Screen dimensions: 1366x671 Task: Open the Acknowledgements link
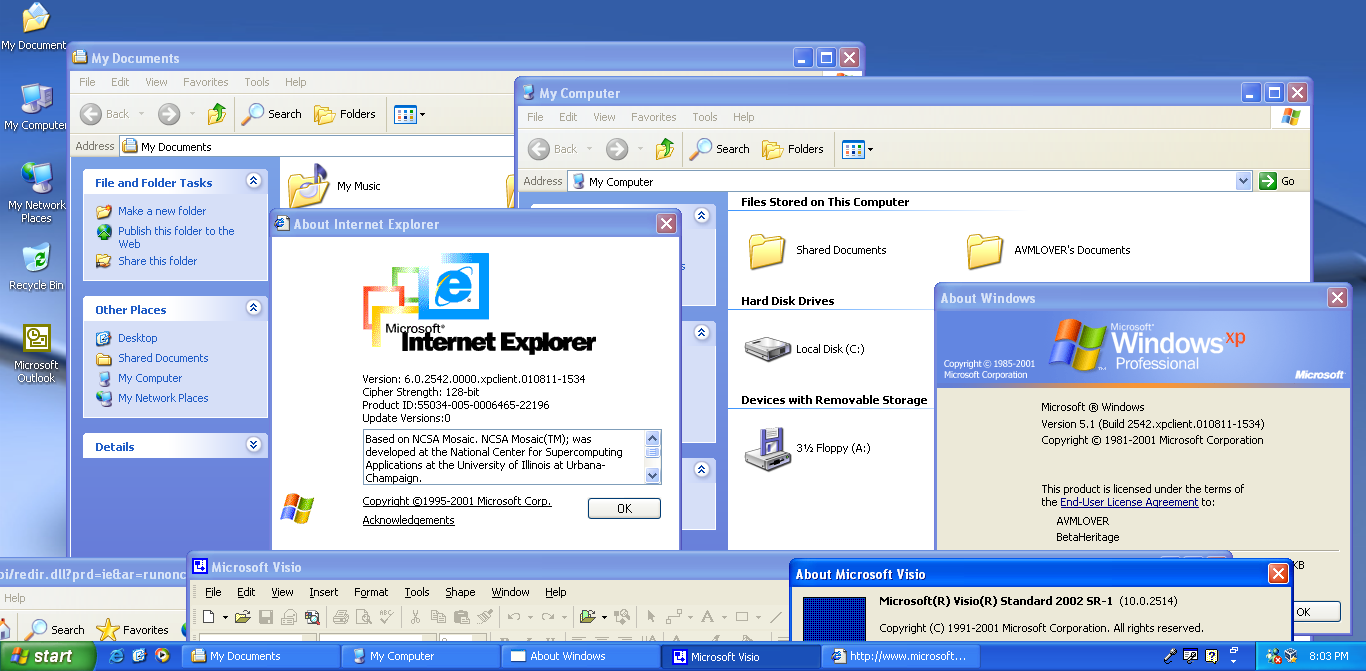point(408,520)
